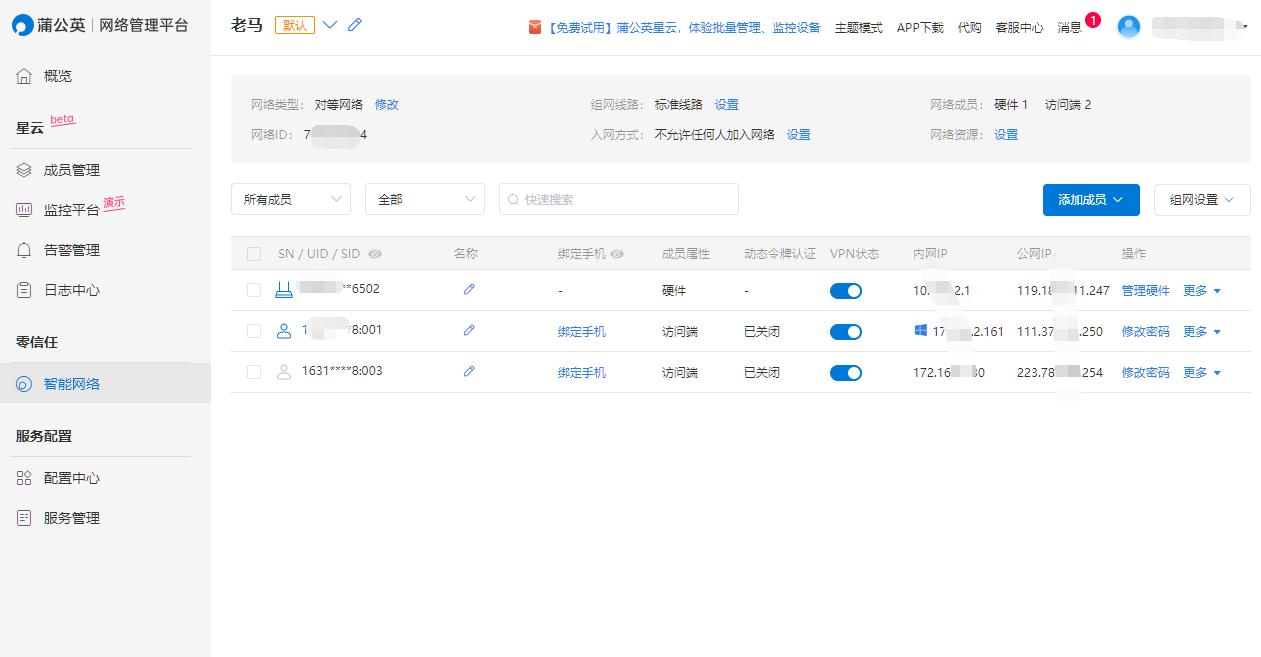Click the 添加成员 button

pyautogui.click(x=1090, y=199)
